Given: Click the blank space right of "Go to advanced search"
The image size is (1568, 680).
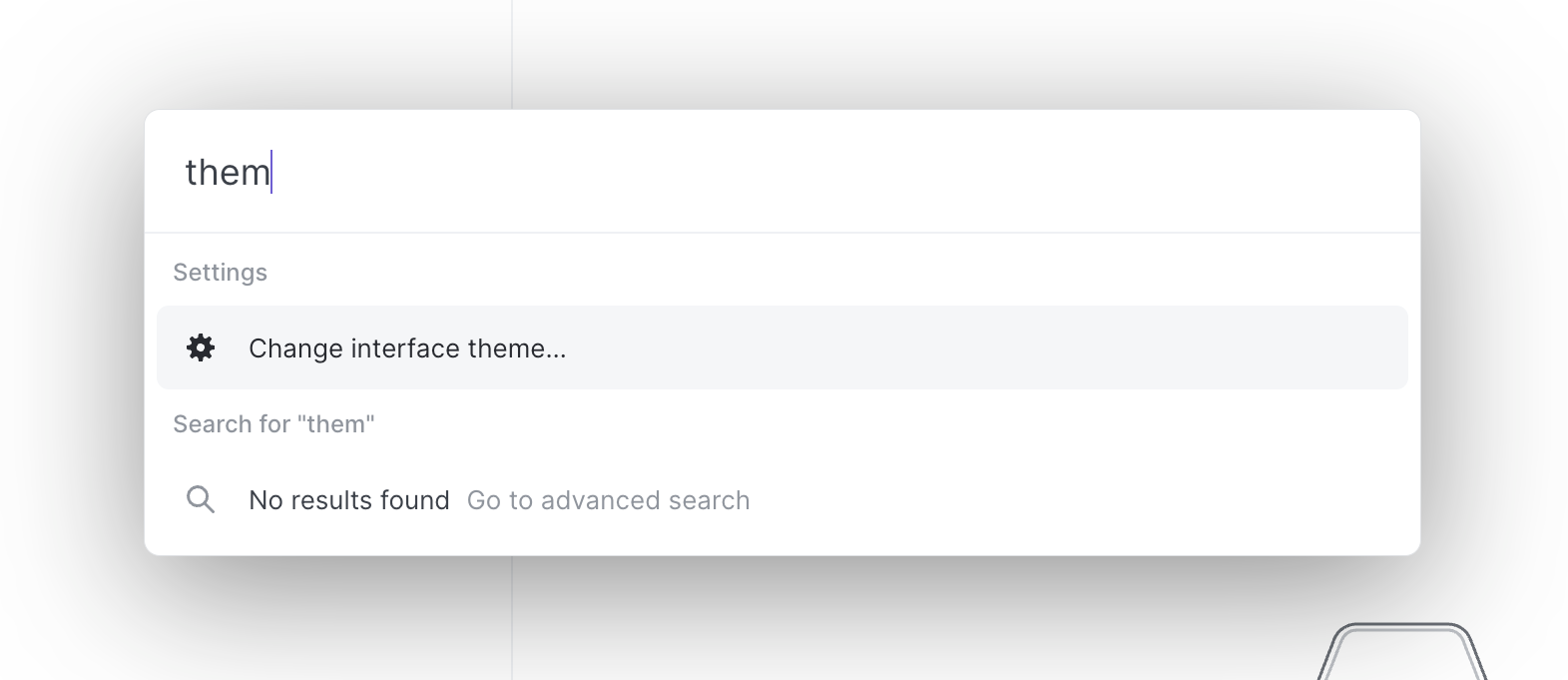Looking at the screenshot, I should (x=1048, y=500).
